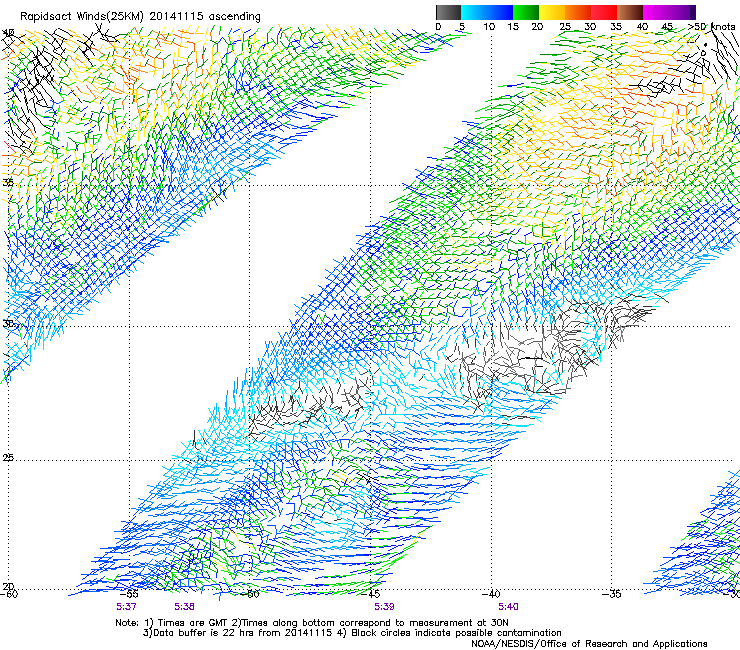Click the purple '5:40' swath time label
Screen dimensions: 740x650
[508, 607]
